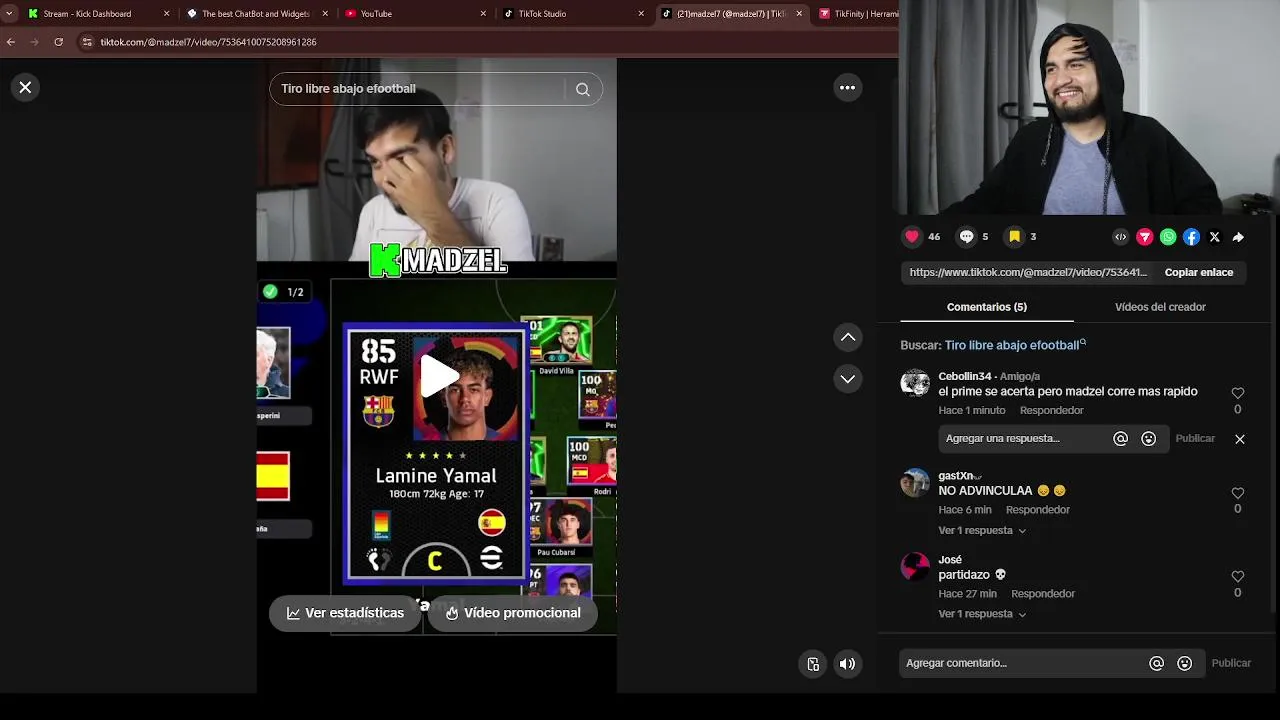Click the Agregar una respuesta field
Viewport: 1280px width, 720px height.
pyautogui.click(x=1022, y=439)
